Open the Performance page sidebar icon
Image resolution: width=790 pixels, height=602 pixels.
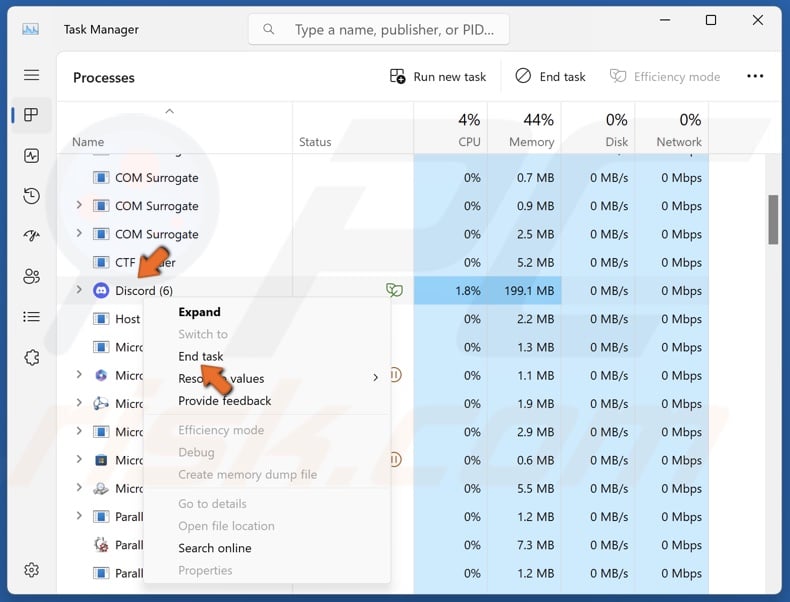[x=31, y=156]
